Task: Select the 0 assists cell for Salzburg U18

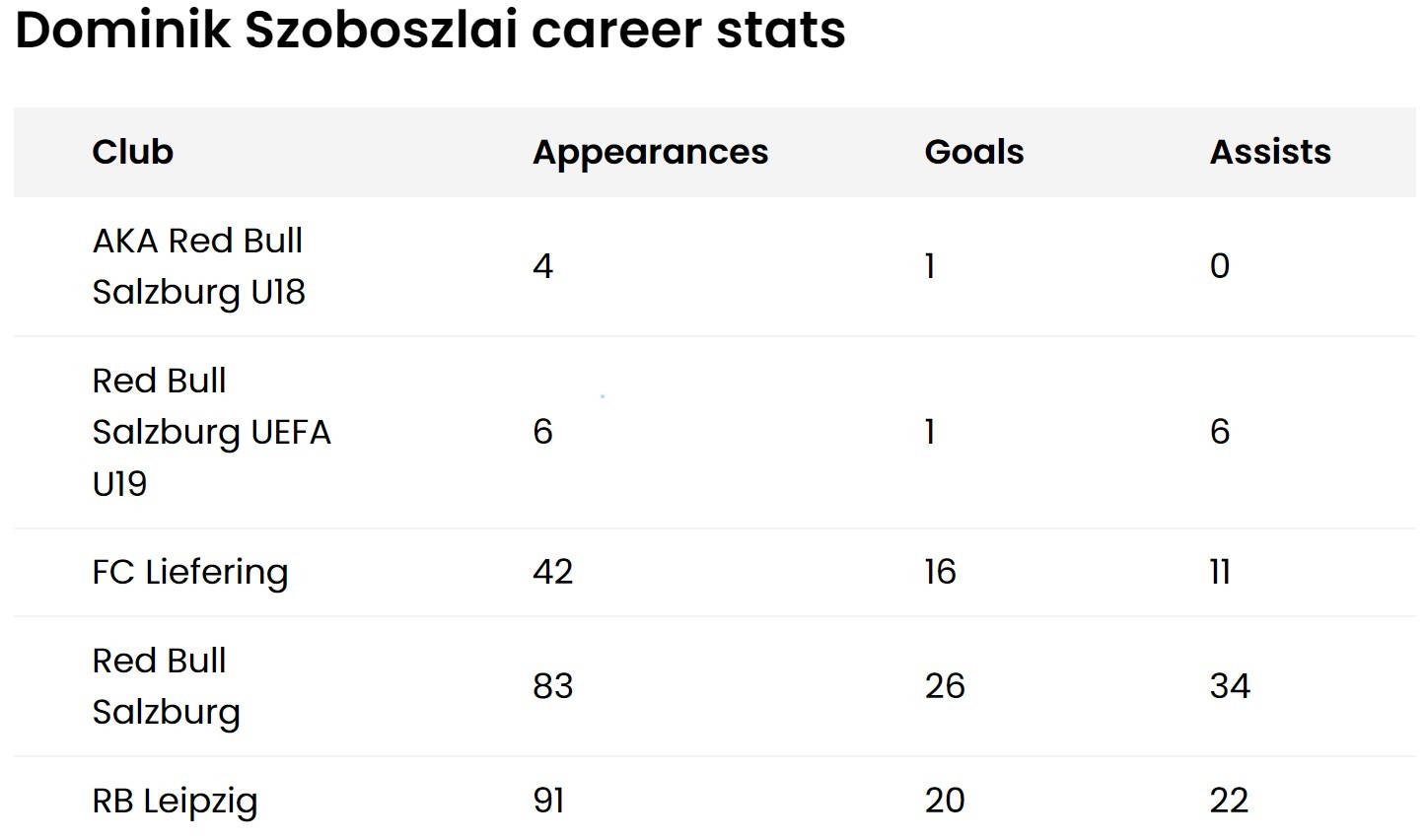Action: point(1220,266)
